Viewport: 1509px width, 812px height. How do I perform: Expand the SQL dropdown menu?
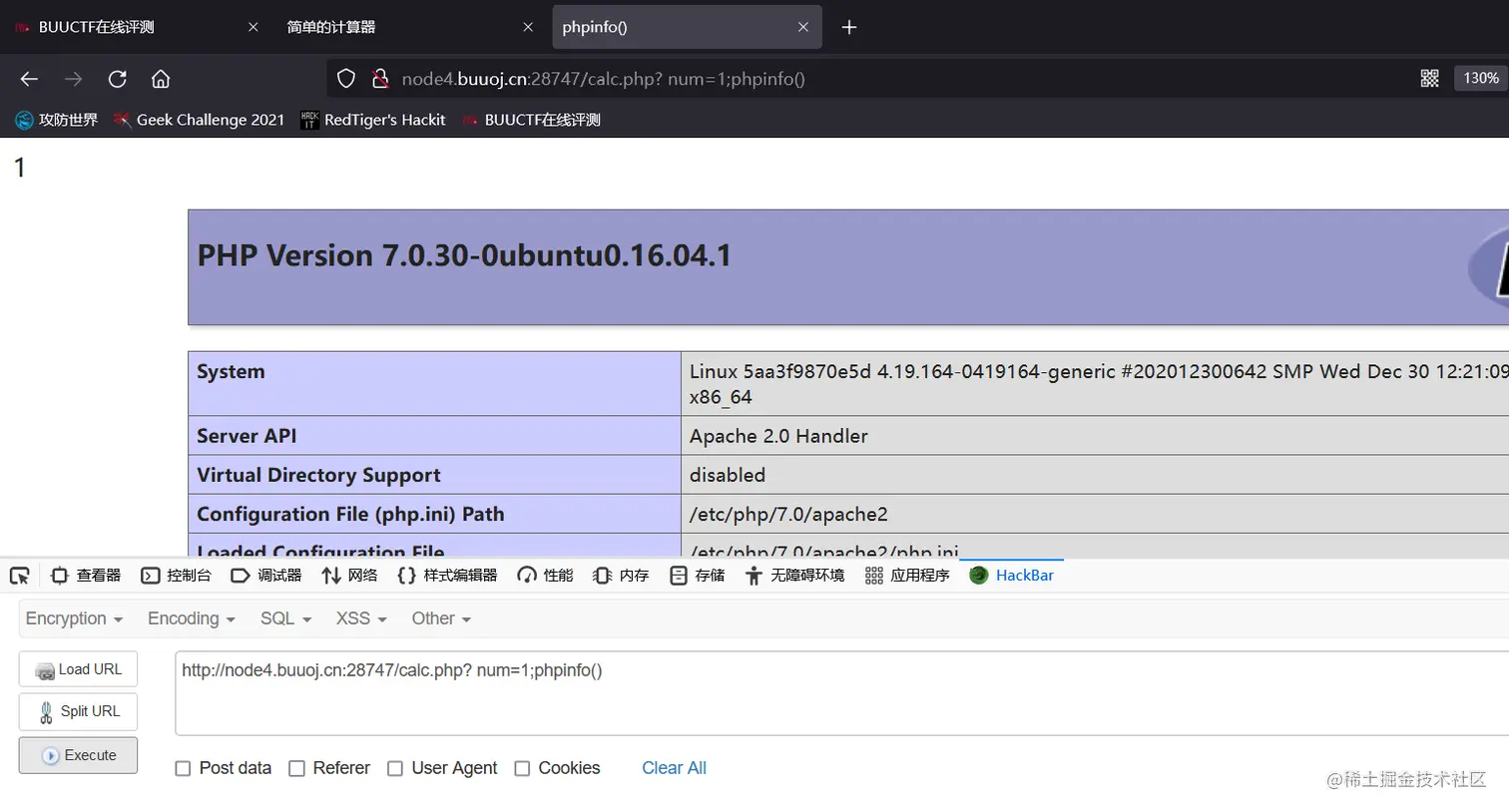tap(286, 618)
